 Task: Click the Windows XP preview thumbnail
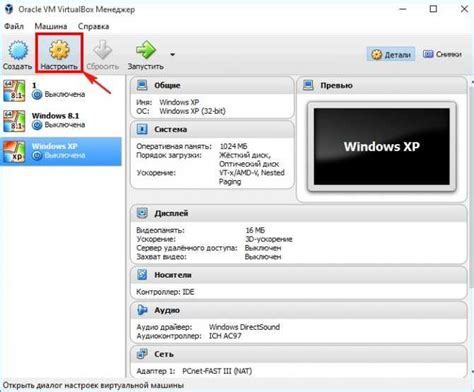(382, 147)
